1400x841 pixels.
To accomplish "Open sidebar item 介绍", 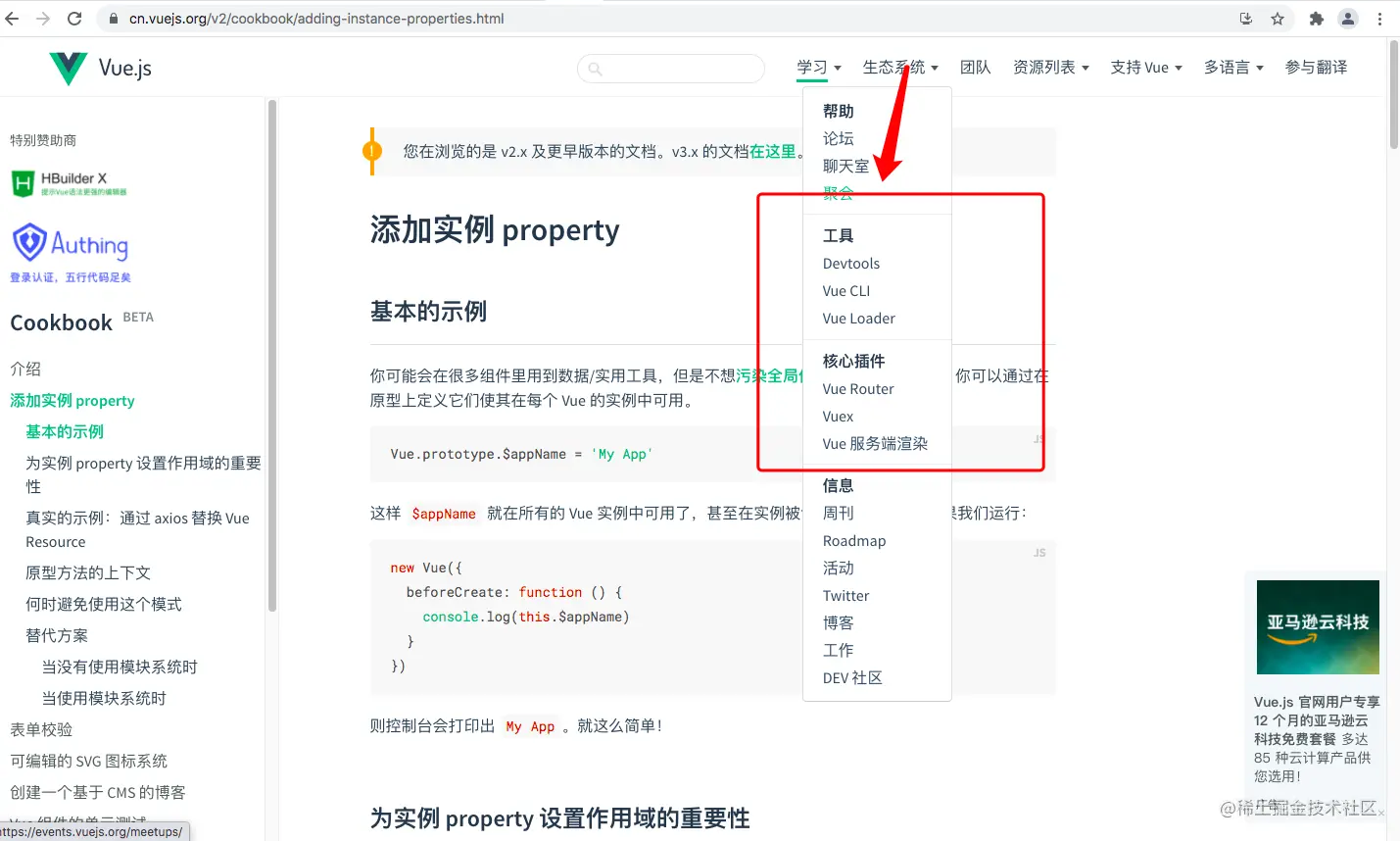I will 25,370.
